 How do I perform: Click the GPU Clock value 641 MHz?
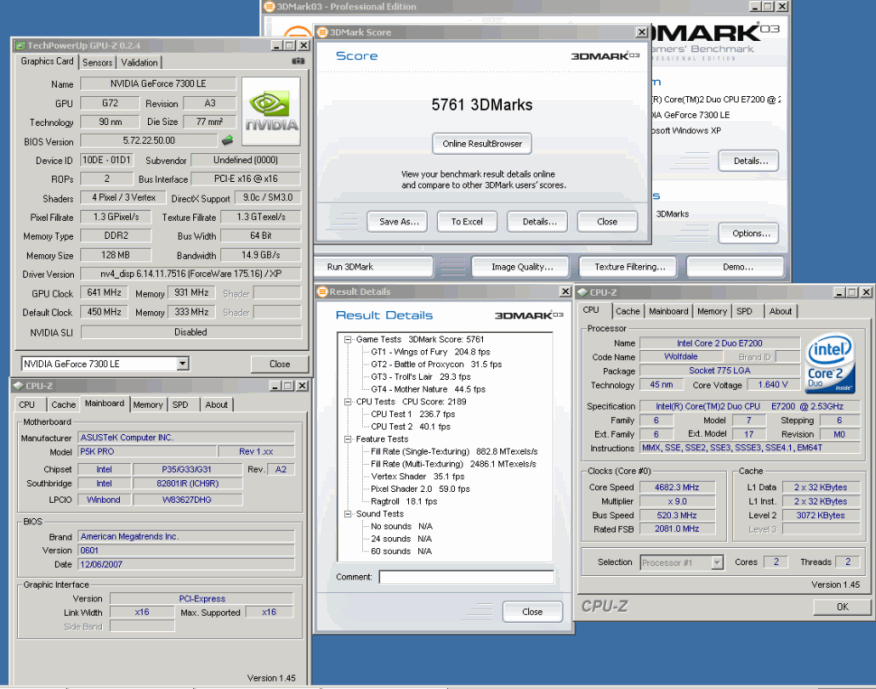[x=104, y=293]
